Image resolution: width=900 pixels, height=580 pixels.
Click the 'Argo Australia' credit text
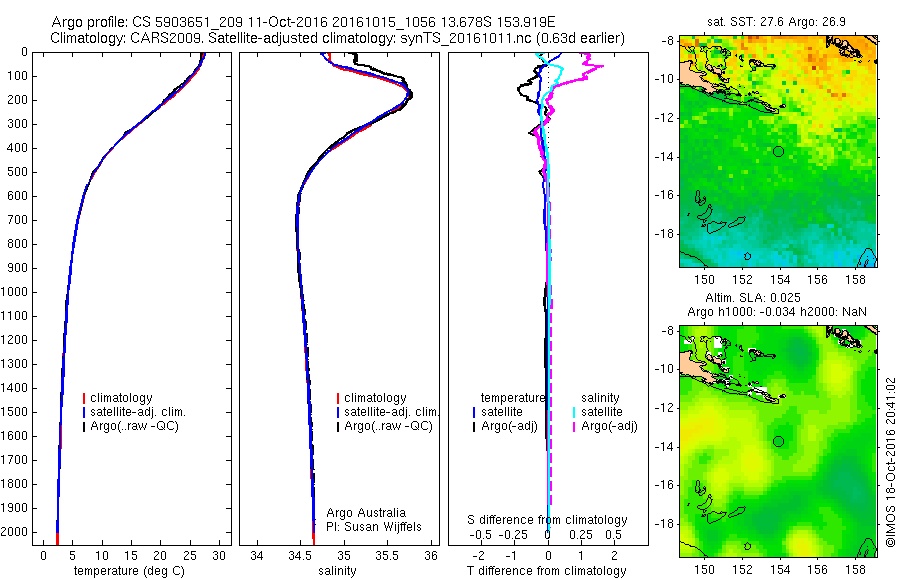click(x=366, y=513)
